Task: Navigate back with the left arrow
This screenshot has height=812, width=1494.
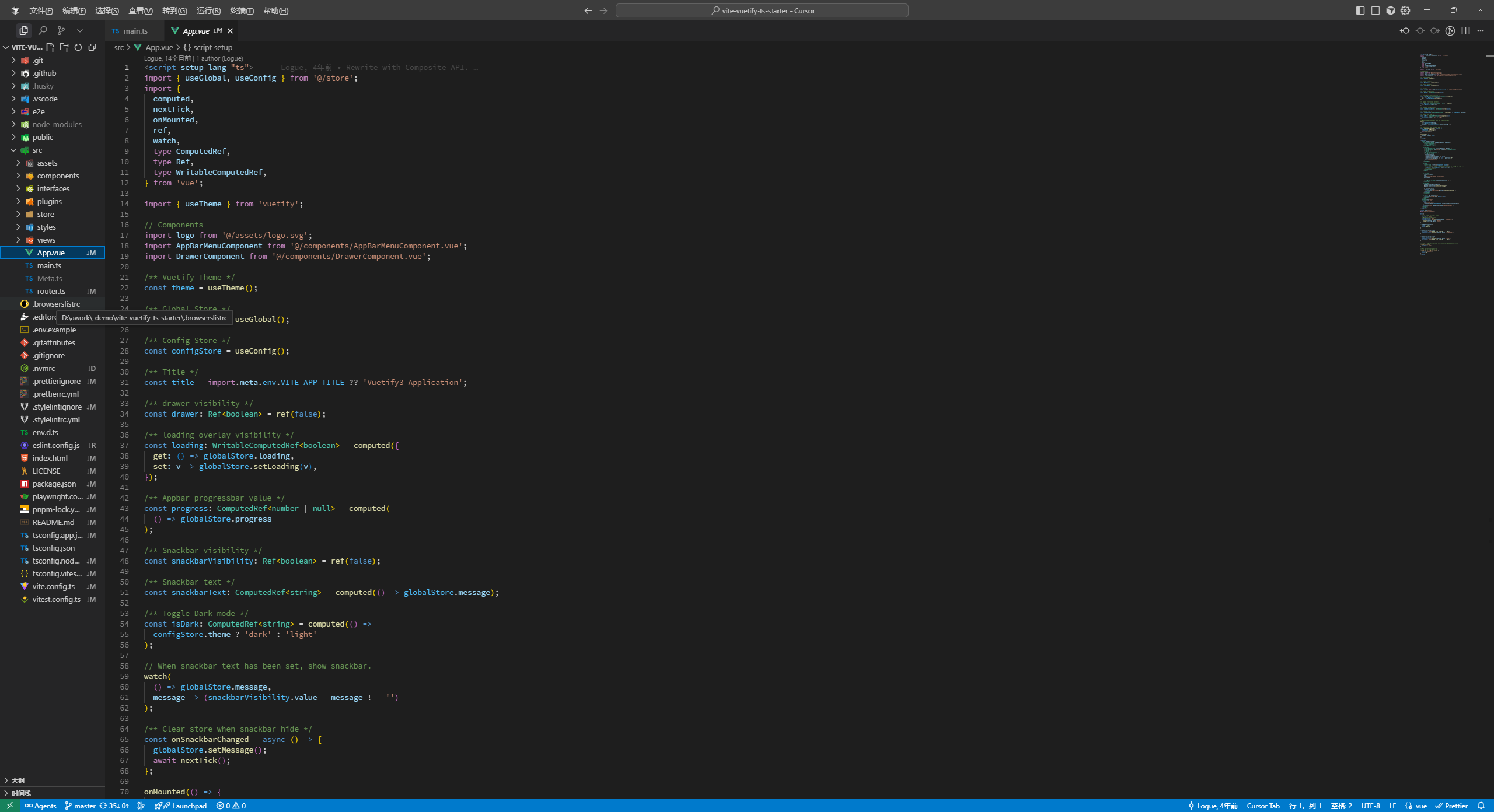Action: click(x=588, y=10)
